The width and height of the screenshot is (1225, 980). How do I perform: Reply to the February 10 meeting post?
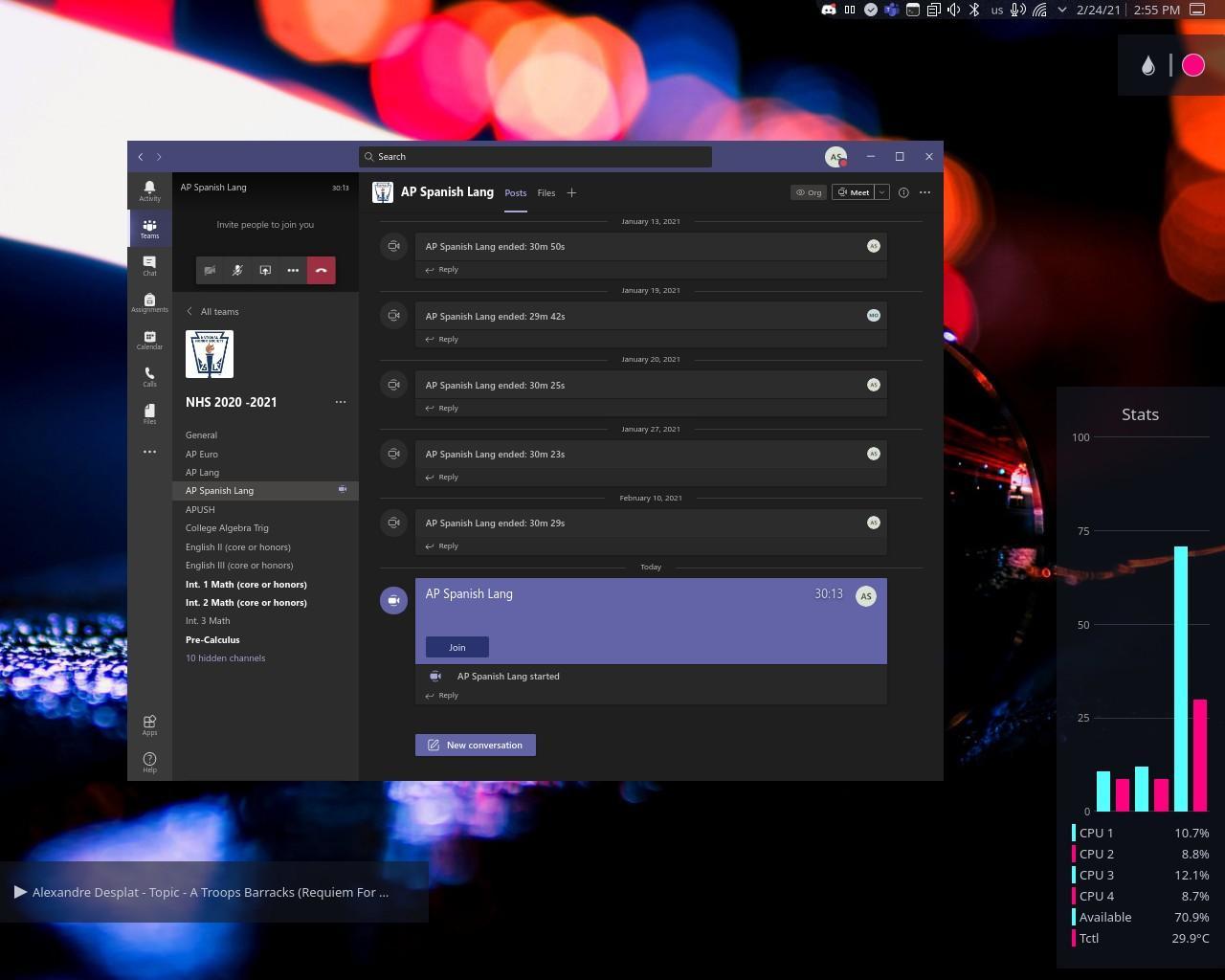[x=441, y=546]
